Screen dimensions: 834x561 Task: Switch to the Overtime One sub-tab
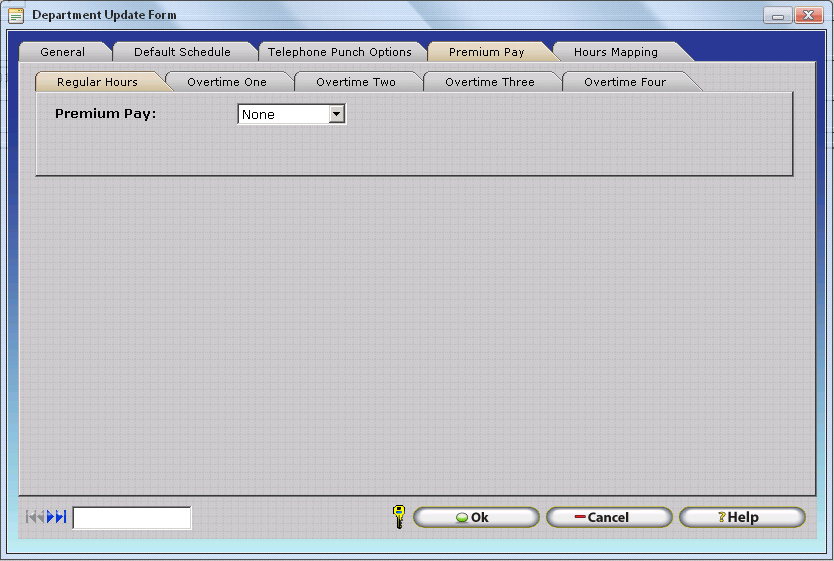coord(227,82)
